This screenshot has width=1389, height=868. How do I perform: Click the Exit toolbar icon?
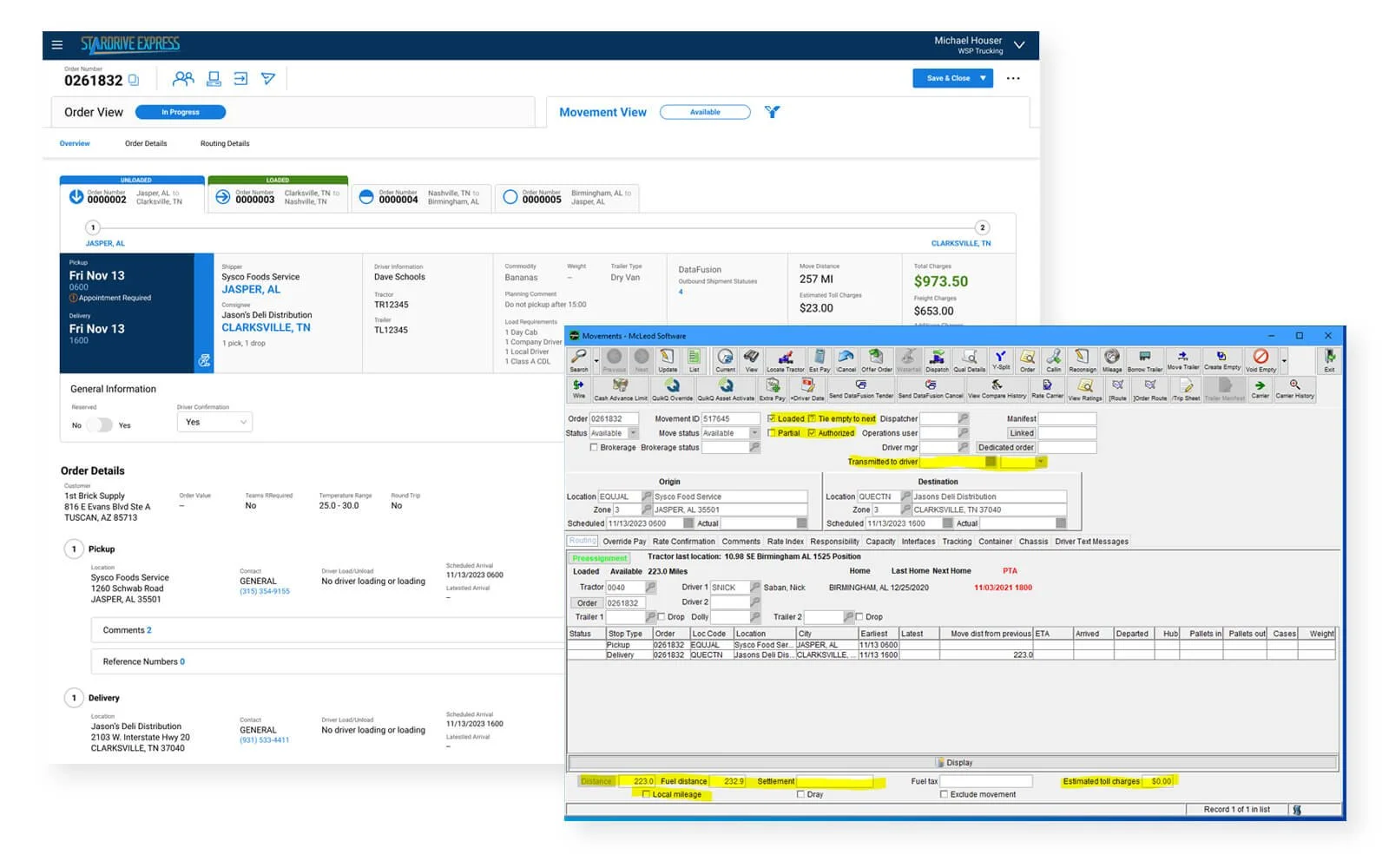coord(1329,361)
